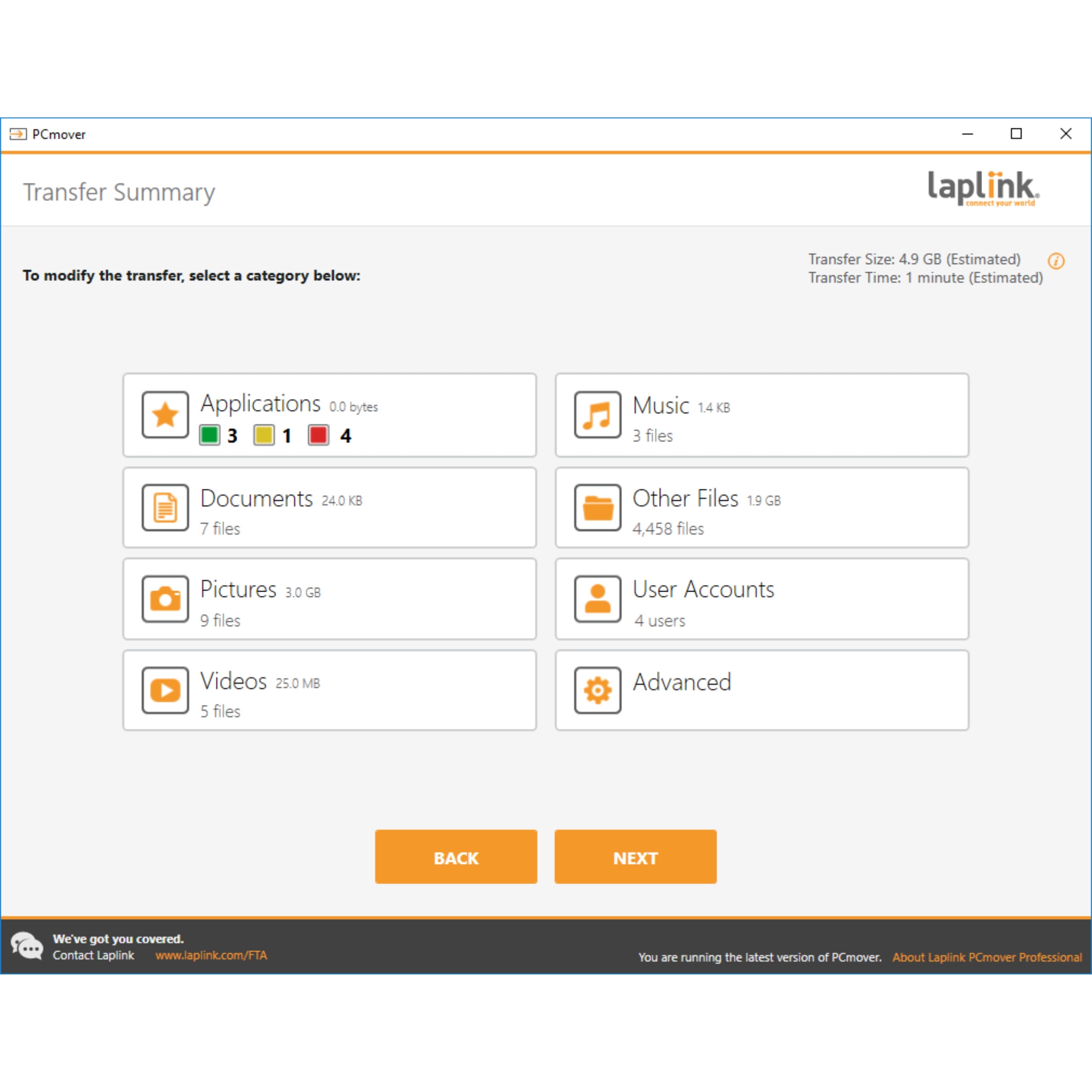
Task: Click the Pictures camera icon
Action: 165,598
